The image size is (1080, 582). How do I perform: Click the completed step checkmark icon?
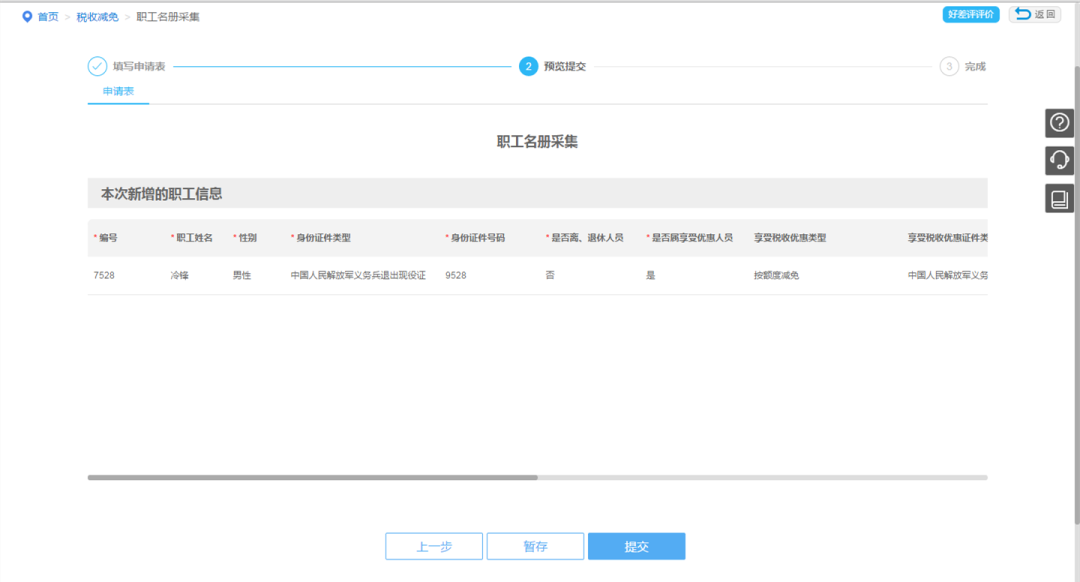click(97, 66)
